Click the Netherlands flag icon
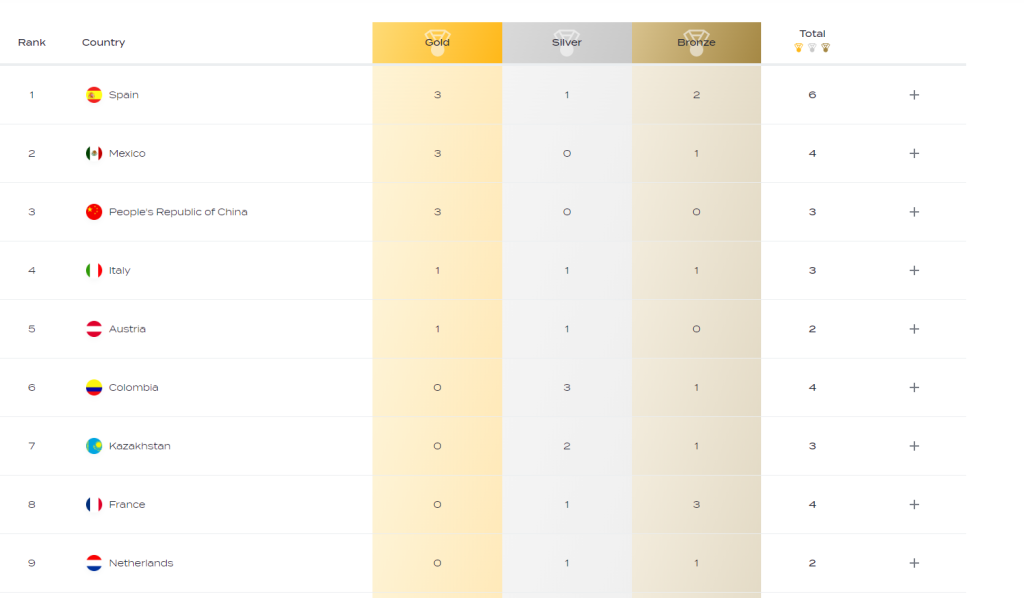The width and height of the screenshot is (1024, 598). pyautogui.click(x=94, y=563)
